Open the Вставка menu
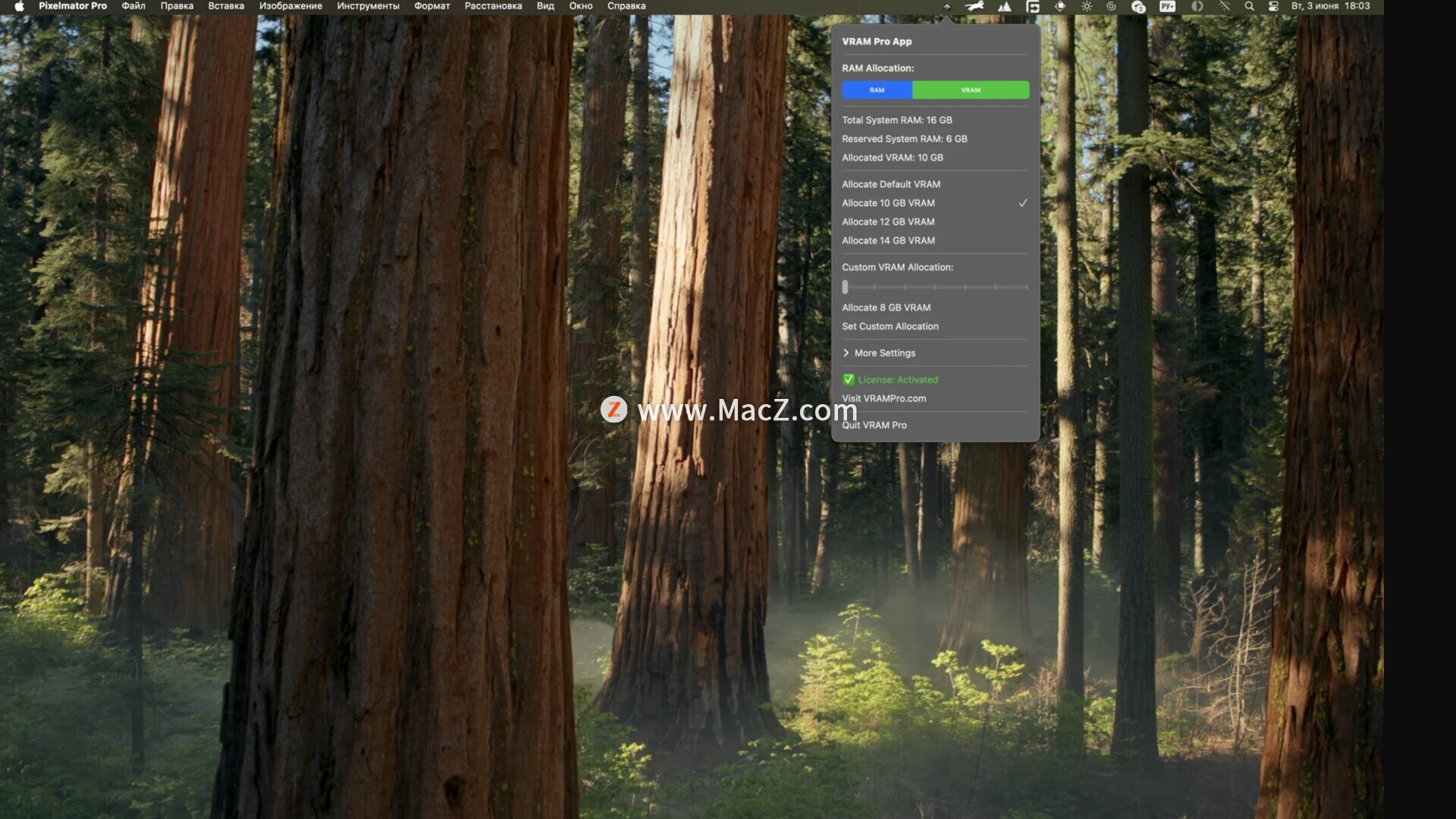 pos(226,6)
